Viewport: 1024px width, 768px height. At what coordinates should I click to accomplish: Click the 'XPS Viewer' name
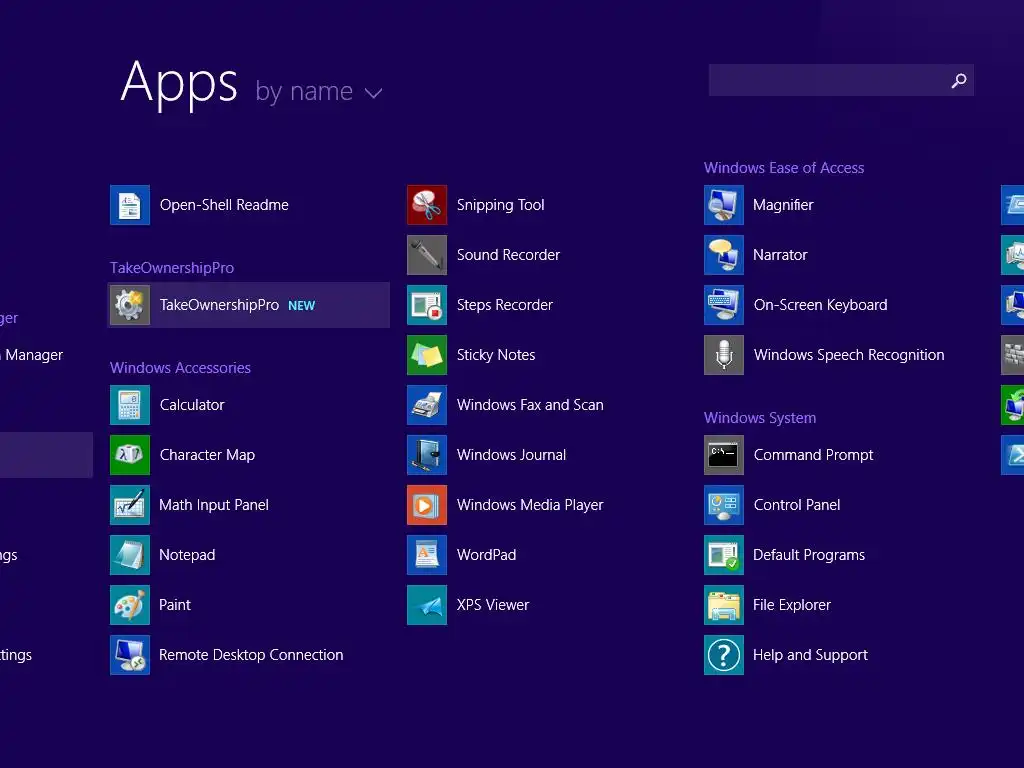coord(492,605)
